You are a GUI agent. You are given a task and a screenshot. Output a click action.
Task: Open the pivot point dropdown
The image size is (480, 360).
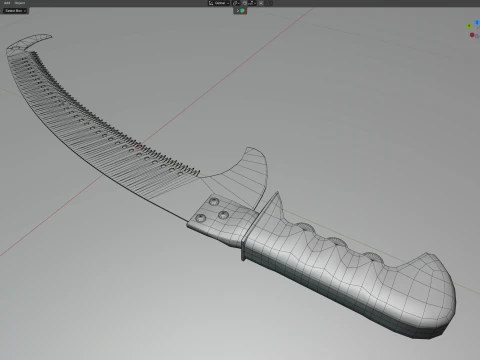[x=236, y=3]
